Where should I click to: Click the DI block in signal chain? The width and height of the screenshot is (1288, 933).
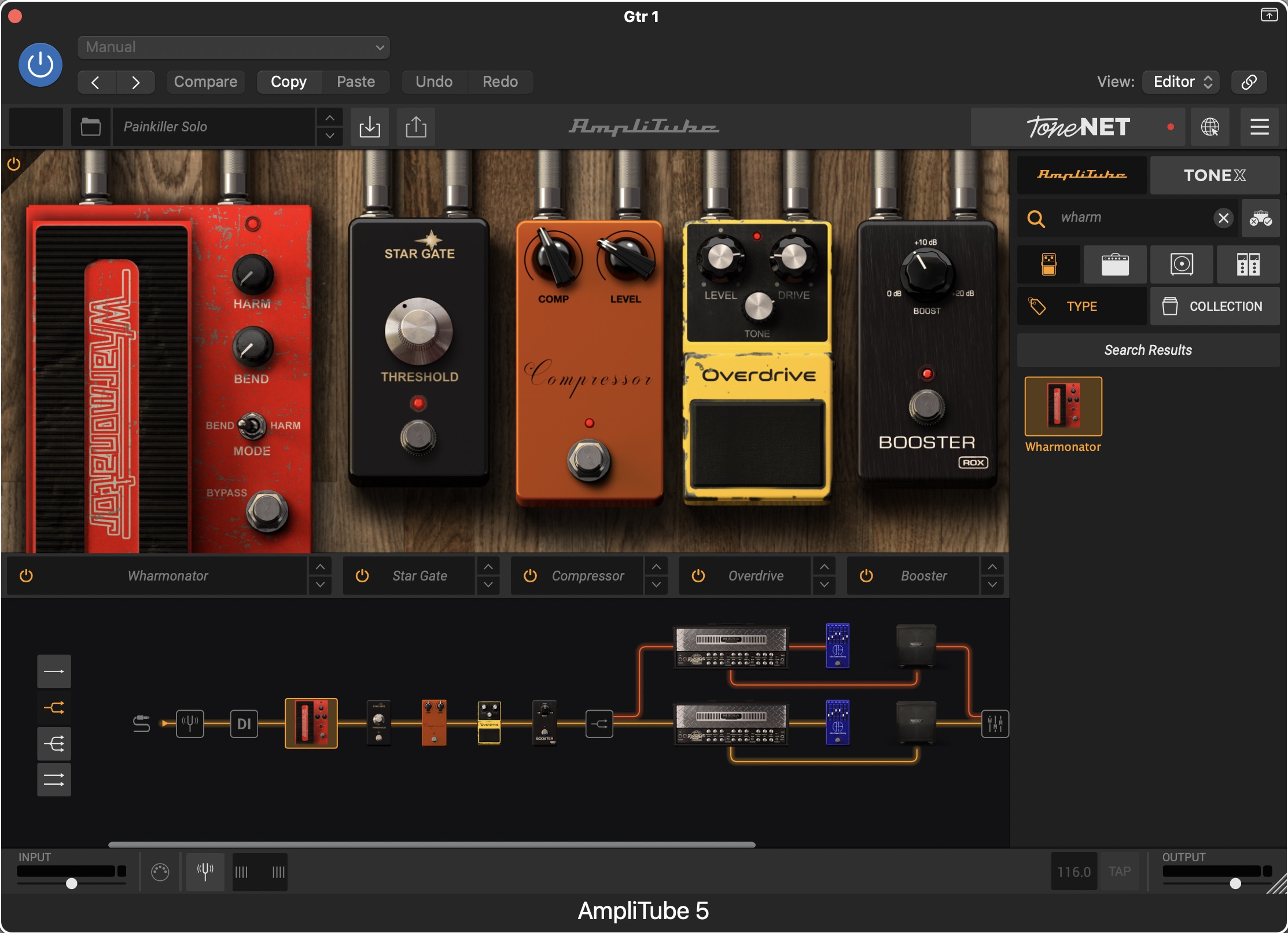[244, 723]
